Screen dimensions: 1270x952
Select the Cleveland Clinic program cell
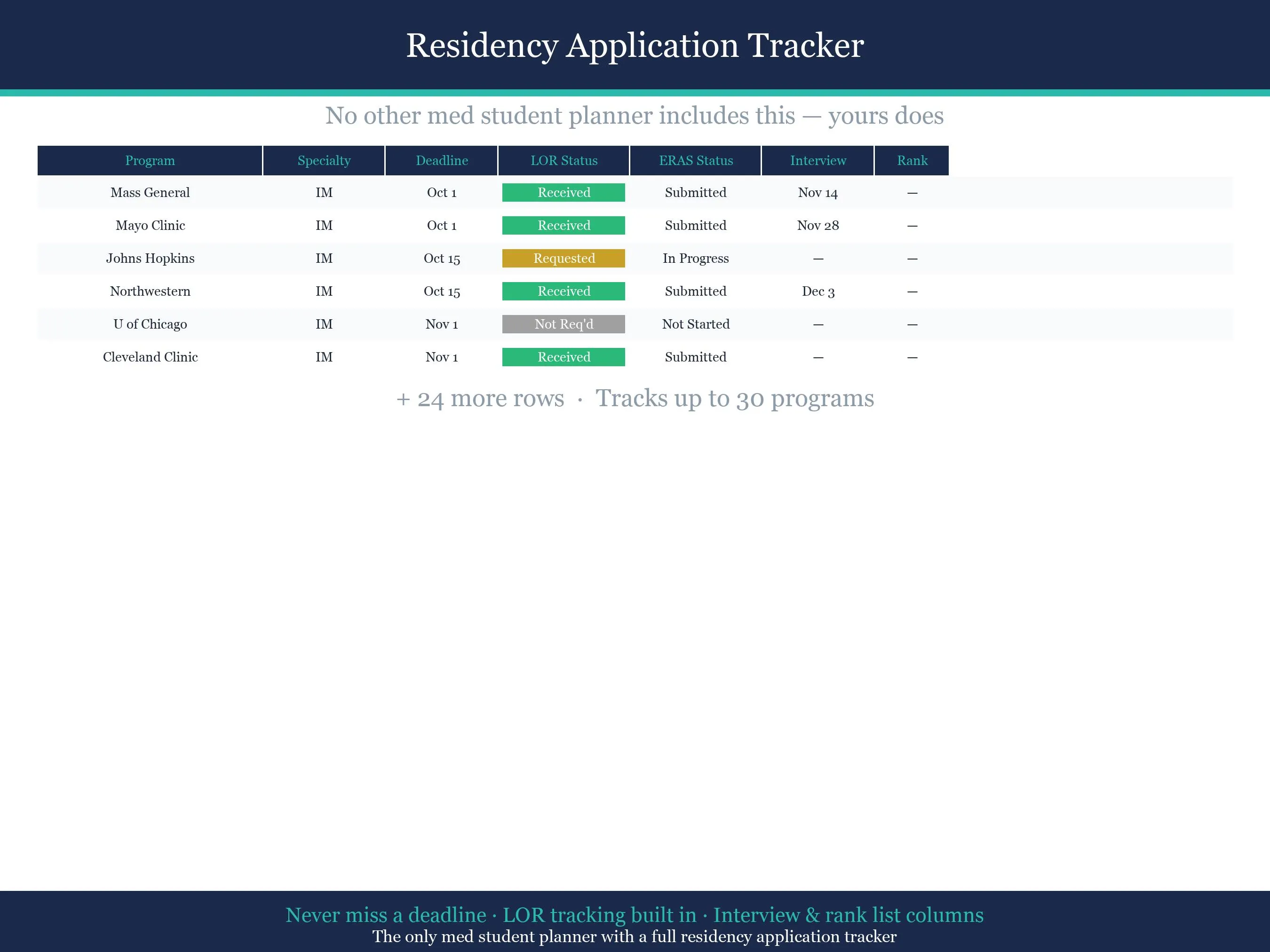pos(150,357)
